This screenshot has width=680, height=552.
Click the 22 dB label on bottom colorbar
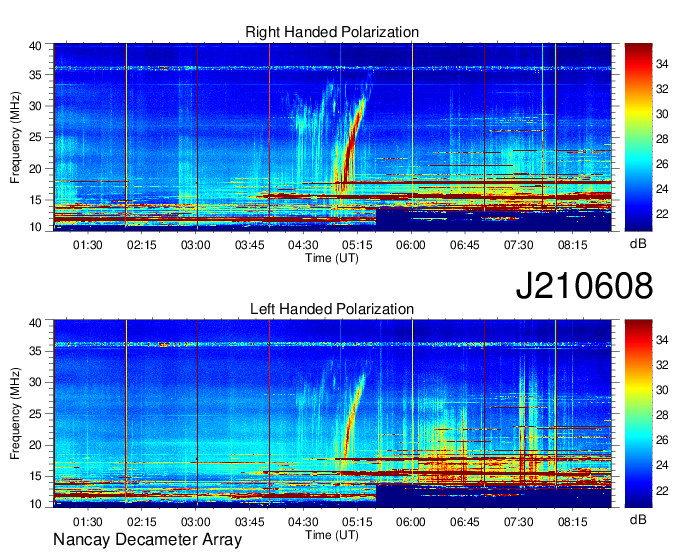coord(662,490)
